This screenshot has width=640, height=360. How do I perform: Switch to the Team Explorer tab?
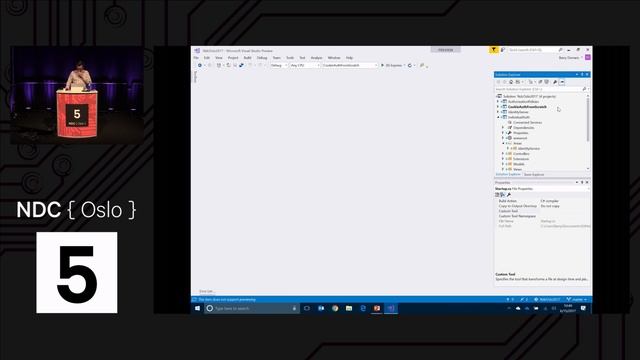(533, 174)
